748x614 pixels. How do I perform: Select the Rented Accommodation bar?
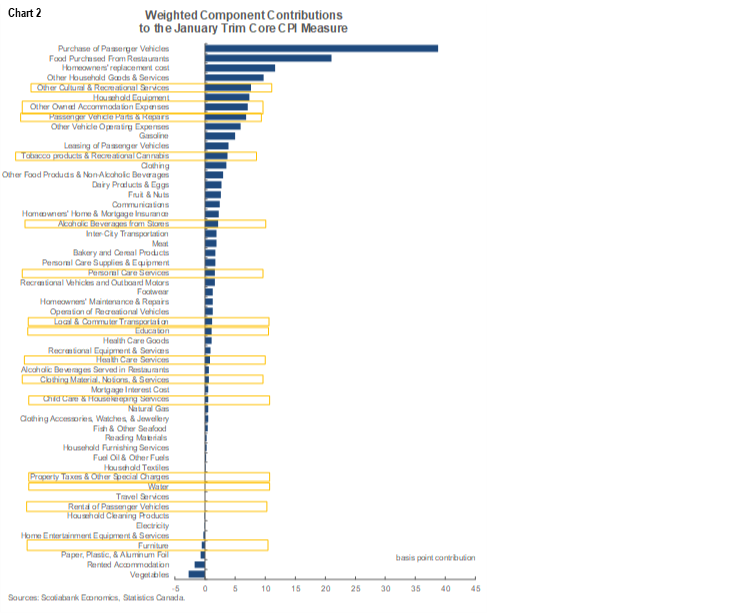(200, 565)
